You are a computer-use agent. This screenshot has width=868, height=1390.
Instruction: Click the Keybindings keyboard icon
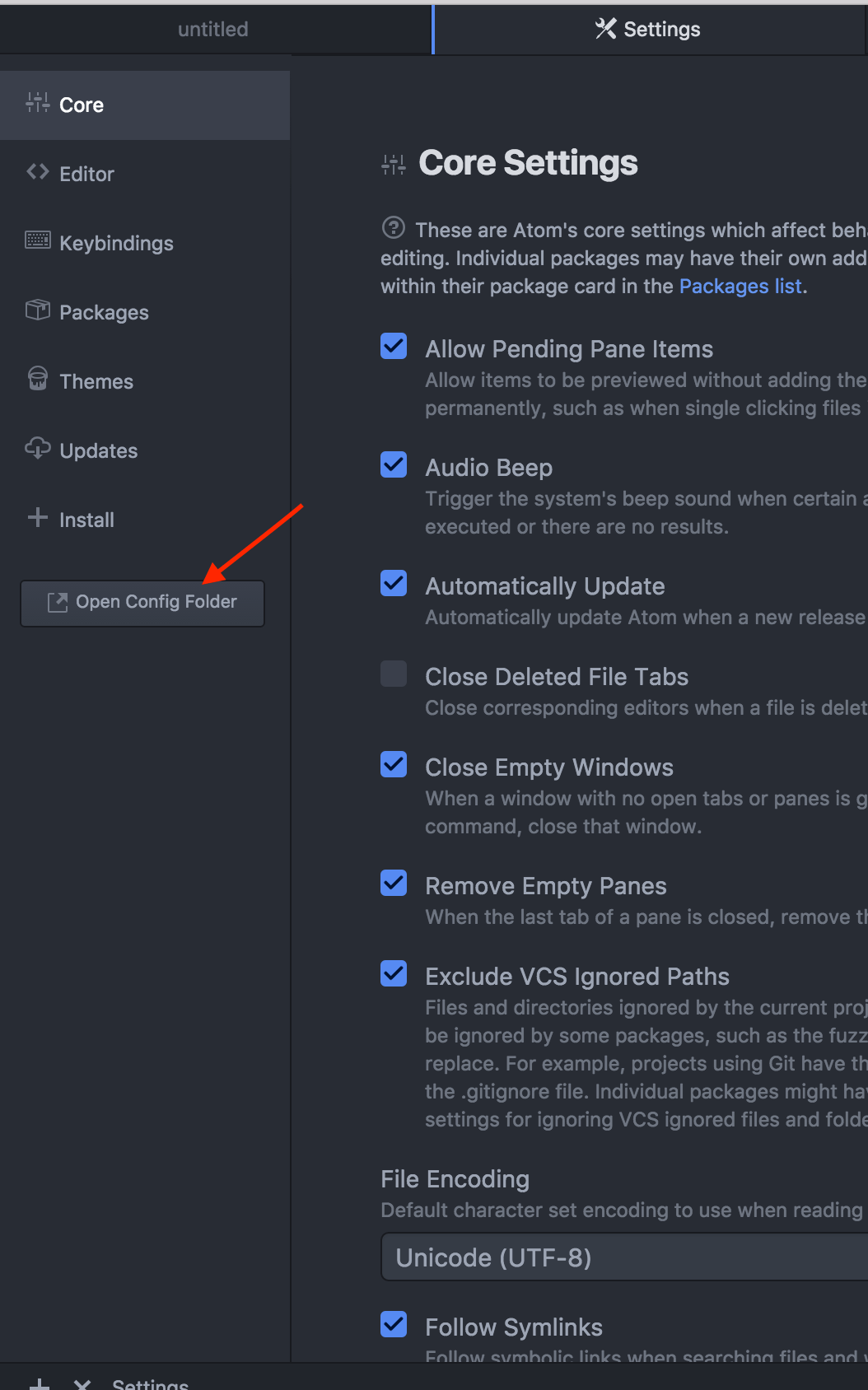tap(38, 240)
